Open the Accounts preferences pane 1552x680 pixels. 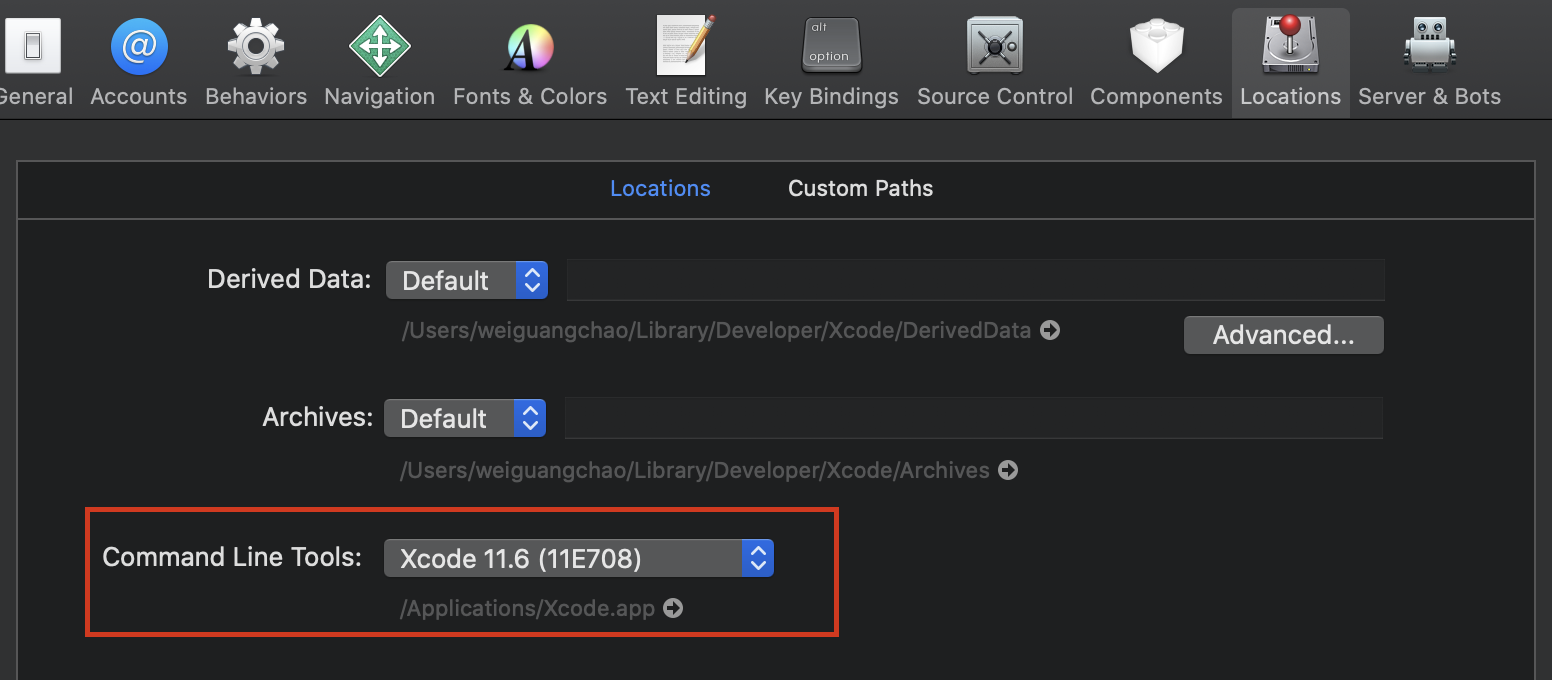[139, 60]
